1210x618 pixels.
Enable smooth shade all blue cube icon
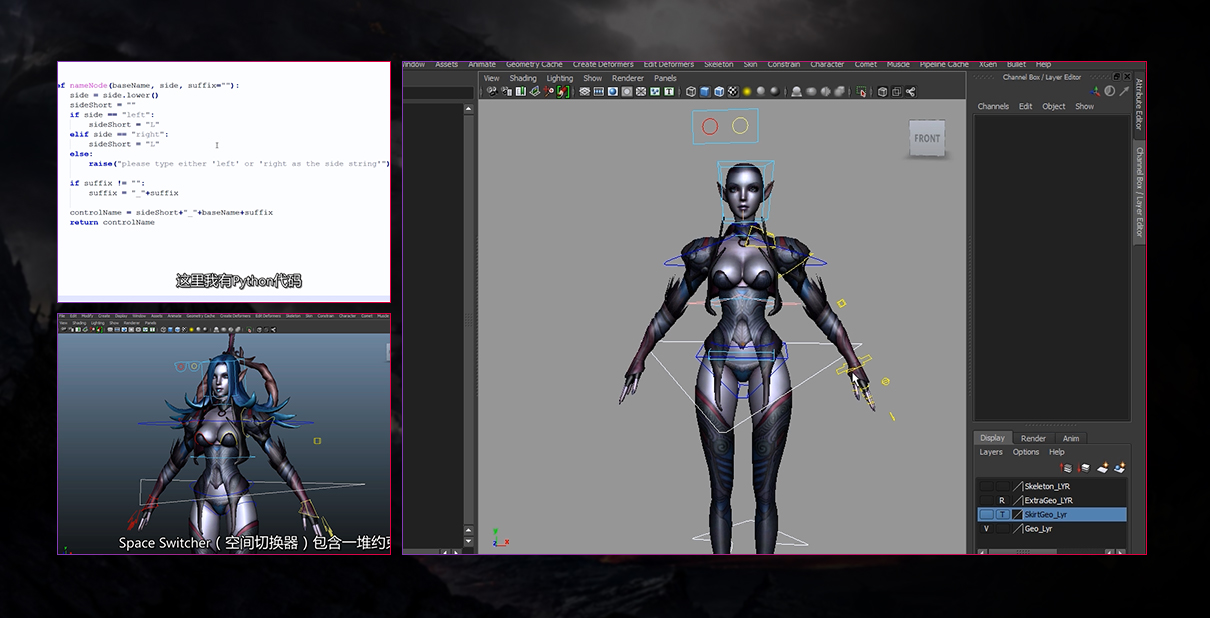705,92
